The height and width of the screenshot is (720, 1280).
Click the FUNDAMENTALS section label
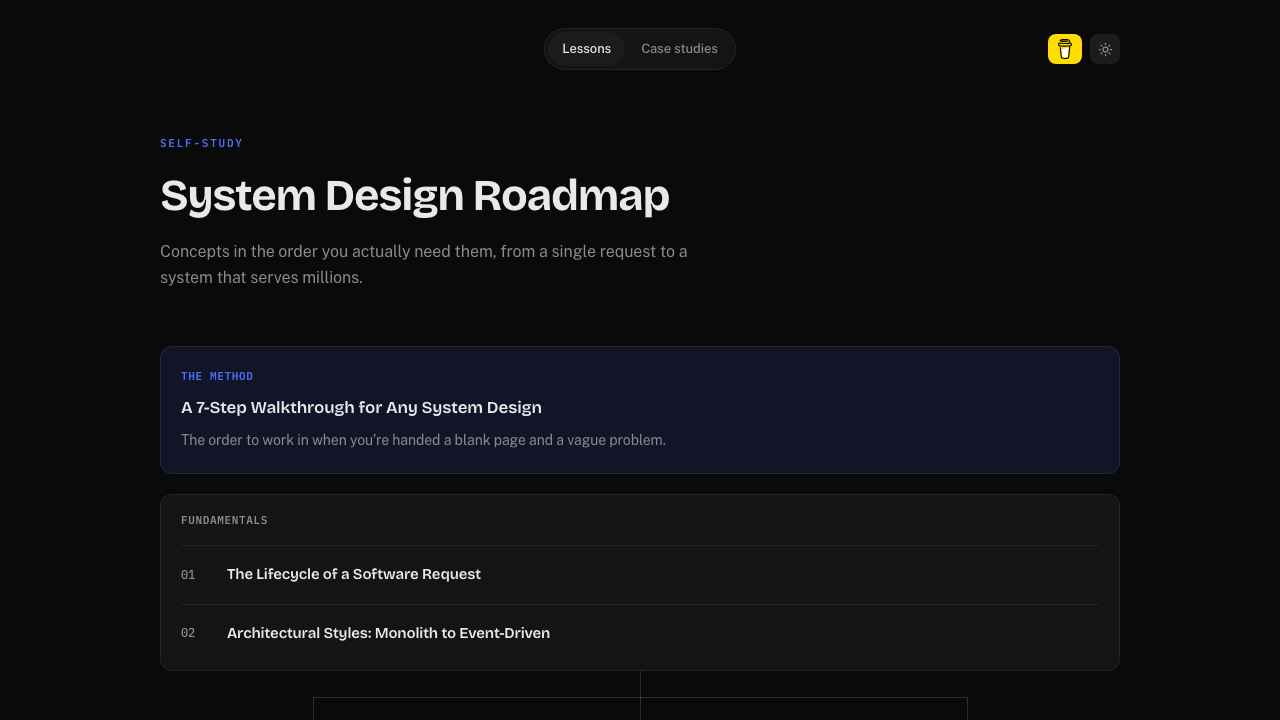click(224, 520)
